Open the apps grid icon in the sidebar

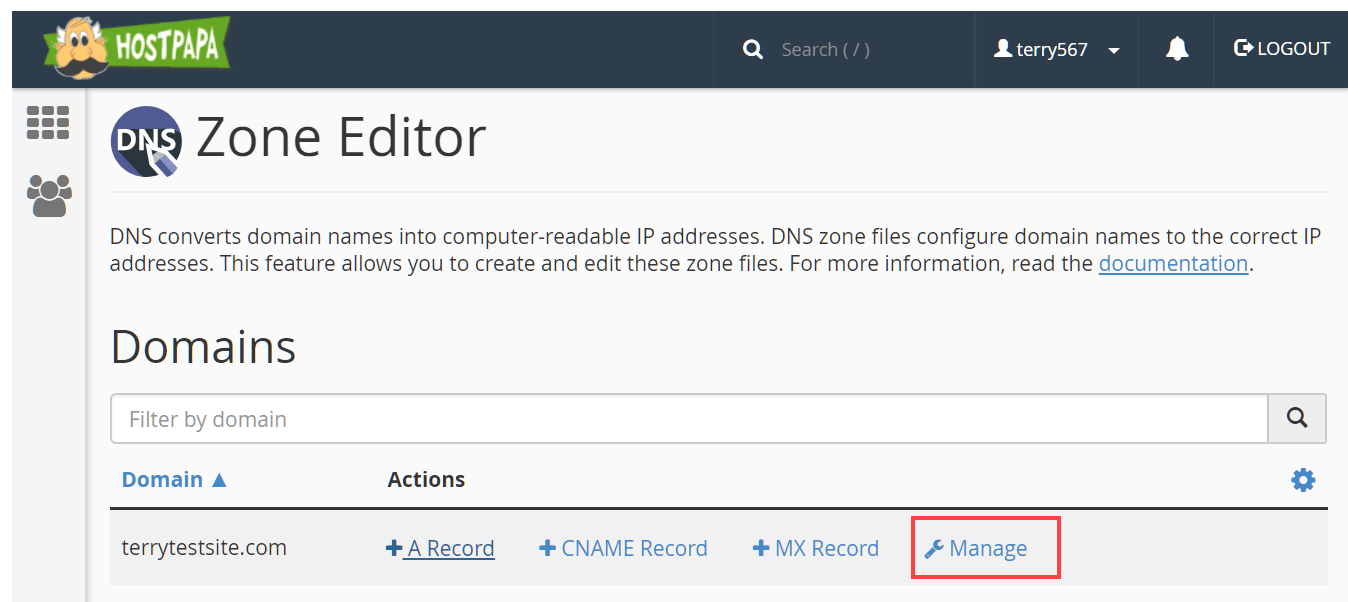[x=48, y=122]
